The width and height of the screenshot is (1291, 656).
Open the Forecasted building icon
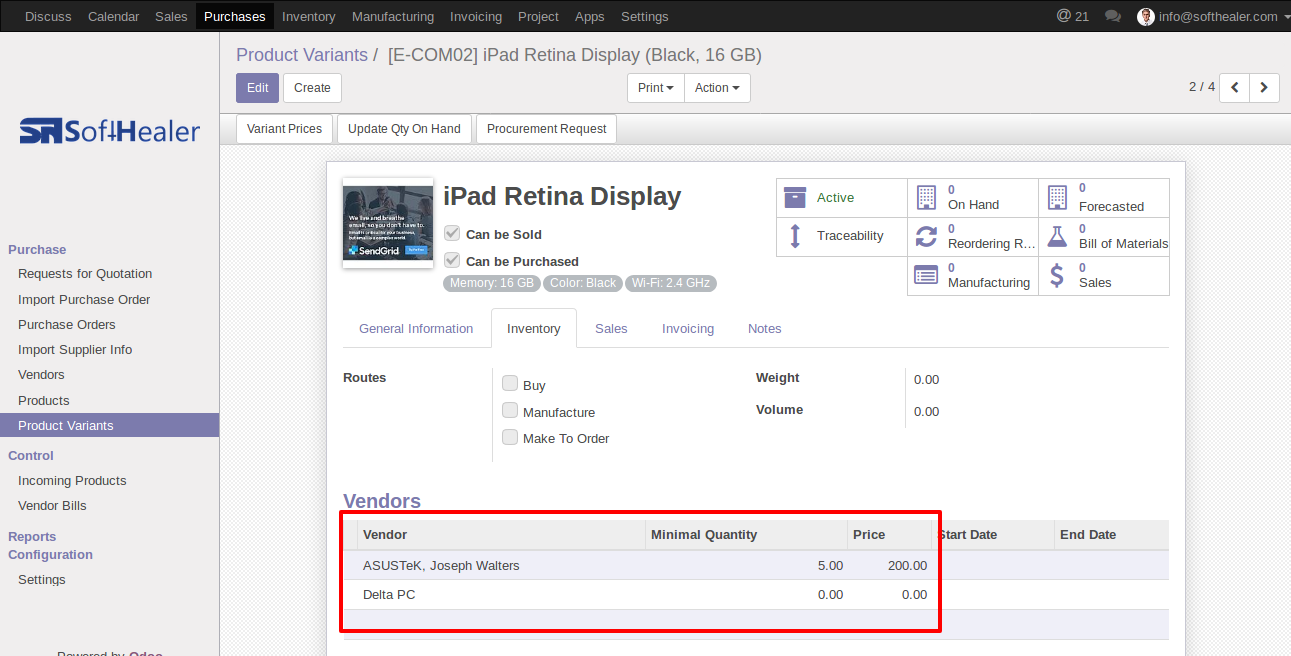[1057, 197]
